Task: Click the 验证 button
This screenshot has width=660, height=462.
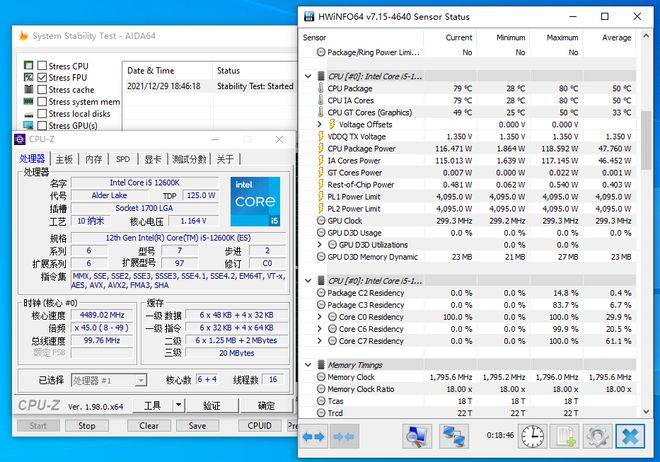Action: (x=212, y=405)
